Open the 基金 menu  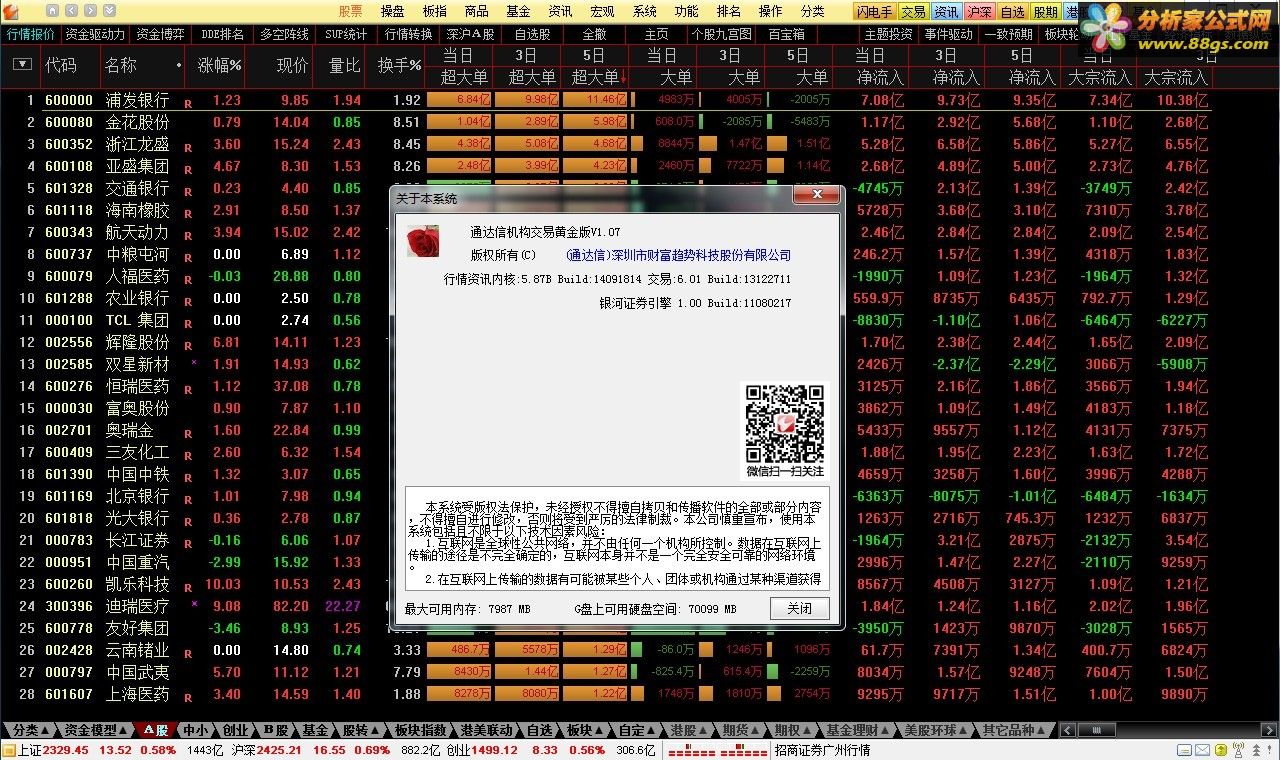[518, 11]
